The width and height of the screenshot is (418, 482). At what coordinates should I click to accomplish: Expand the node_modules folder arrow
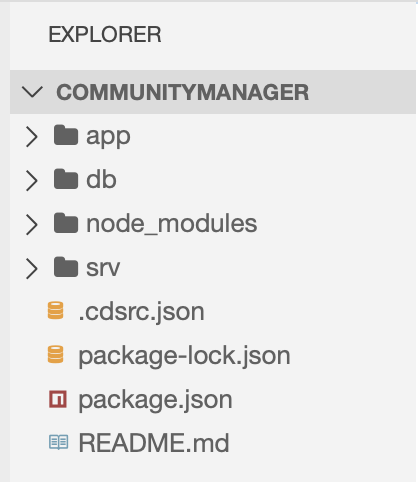[32, 224]
